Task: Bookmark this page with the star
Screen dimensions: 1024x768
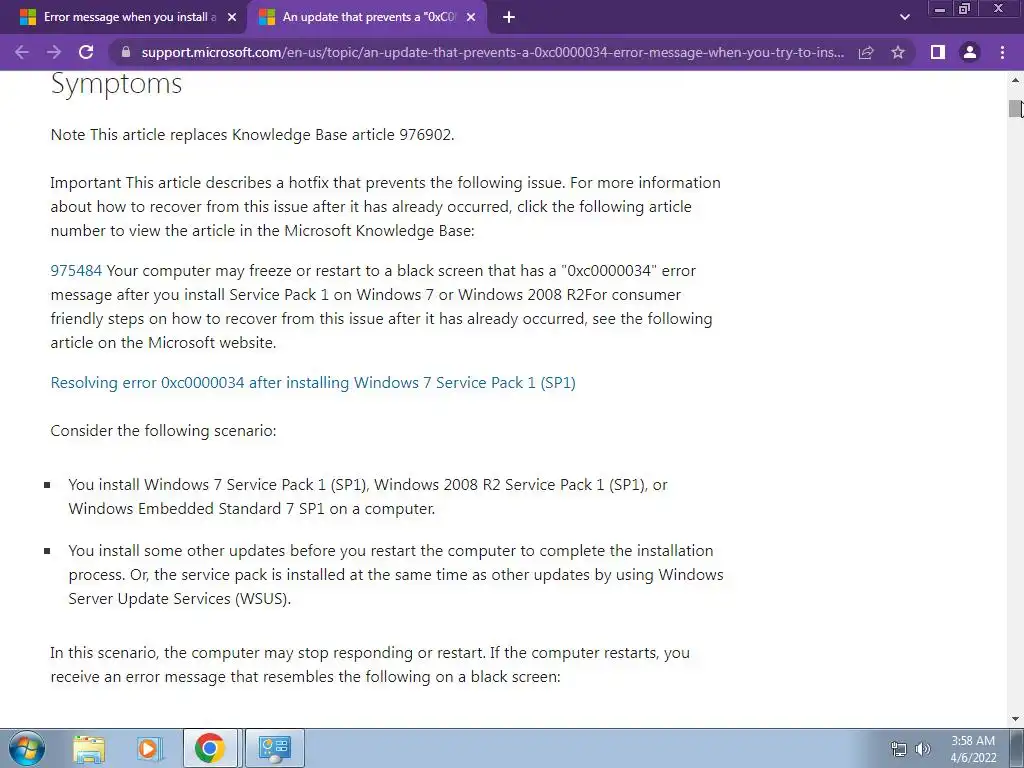Action: [898, 52]
